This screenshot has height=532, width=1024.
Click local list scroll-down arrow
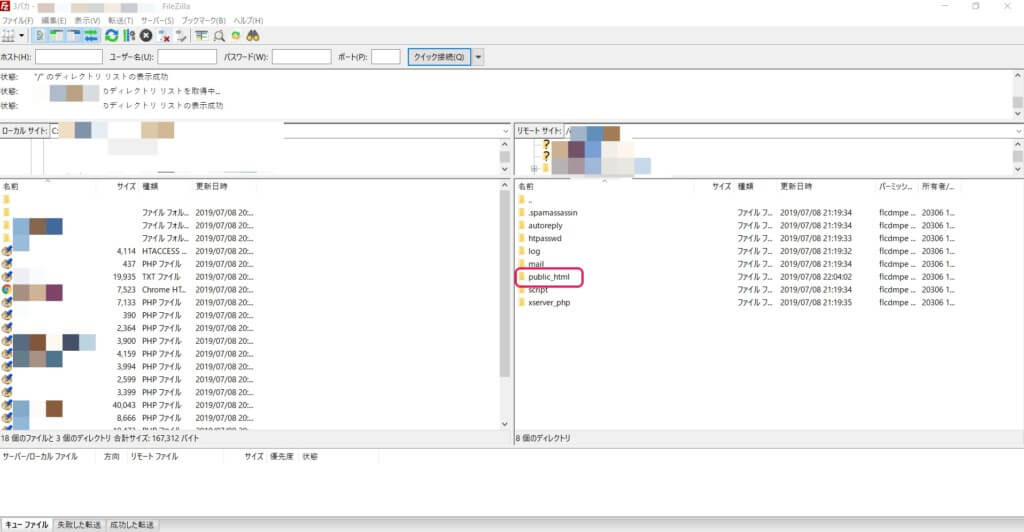coord(505,424)
